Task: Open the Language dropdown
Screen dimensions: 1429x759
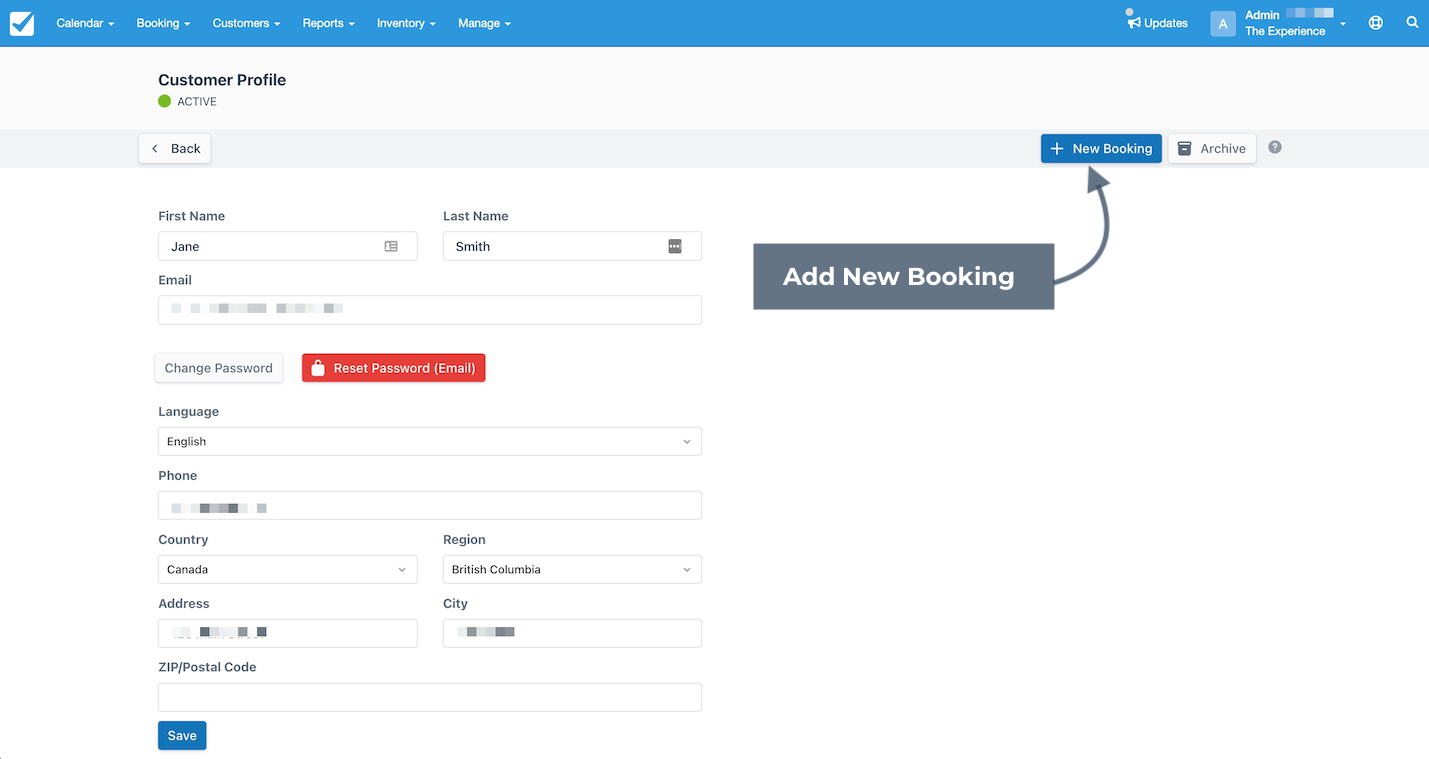Action: tap(430, 441)
